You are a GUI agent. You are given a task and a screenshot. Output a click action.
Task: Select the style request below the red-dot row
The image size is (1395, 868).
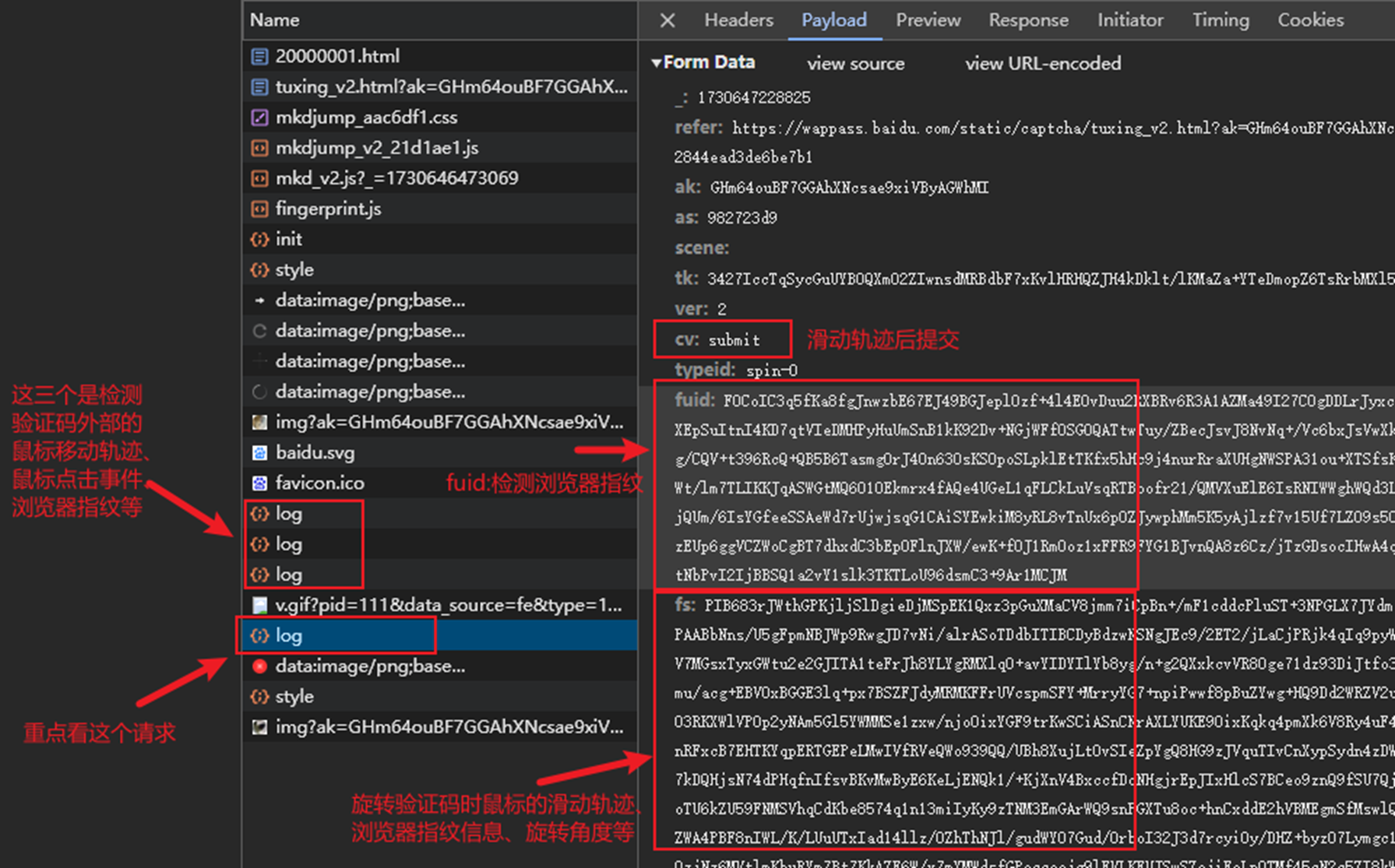440,697
